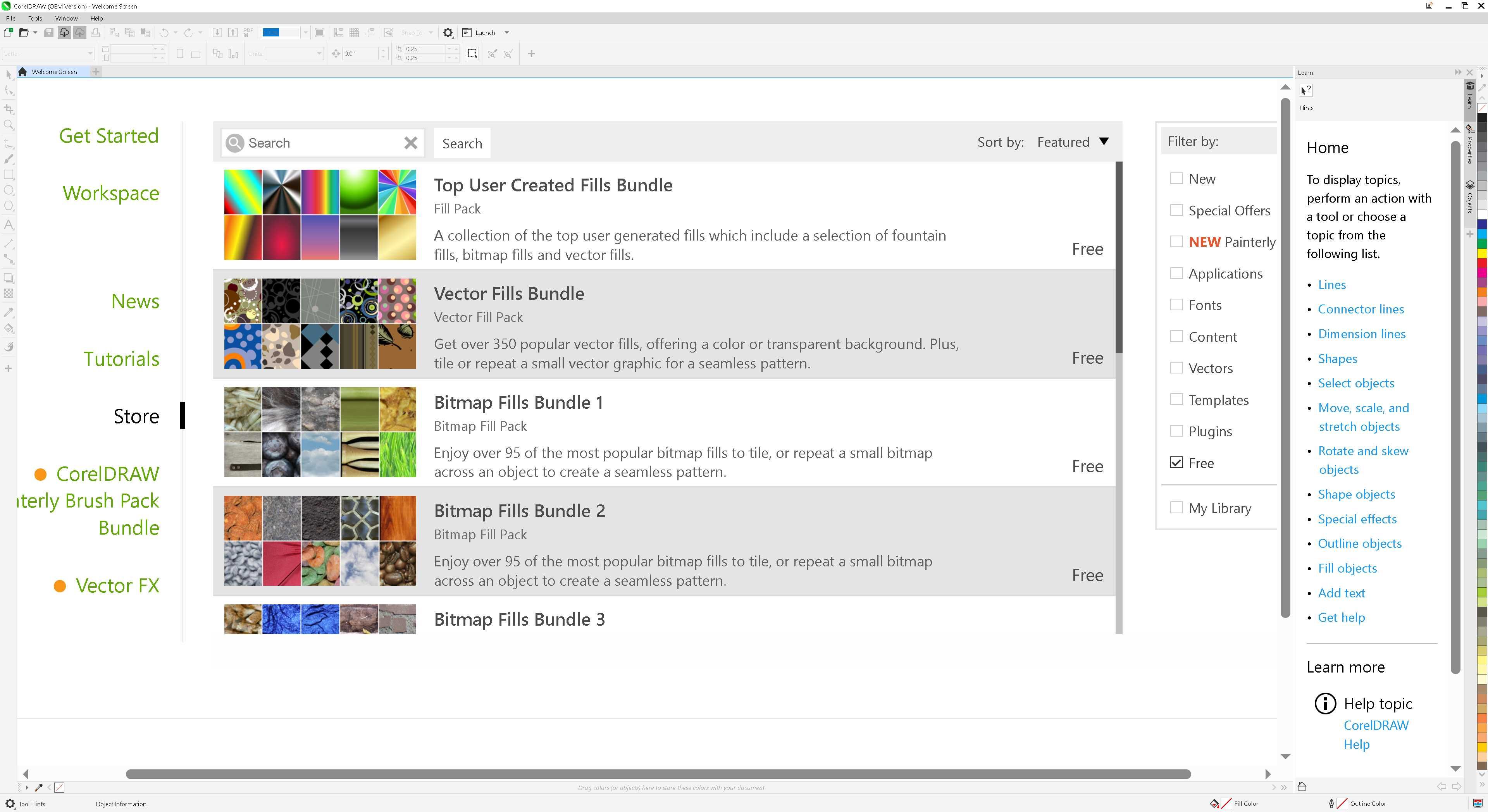Open the Dimension lines help link
The height and width of the screenshot is (812, 1488).
click(x=1362, y=334)
